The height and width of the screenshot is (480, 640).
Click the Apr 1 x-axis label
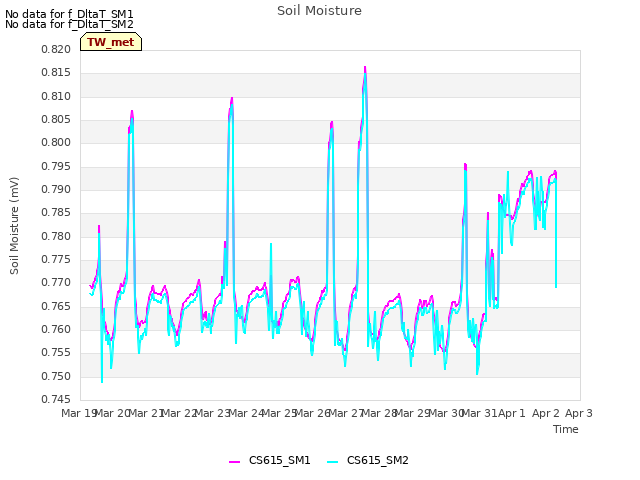pyautogui.click(x=512, y=413)
